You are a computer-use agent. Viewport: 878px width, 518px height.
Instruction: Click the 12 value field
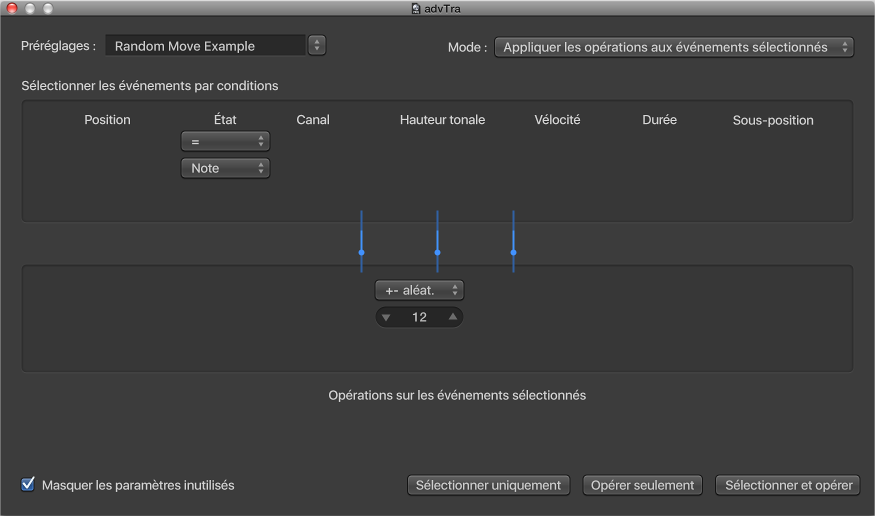pyautogui.click(x=420, y=318)
